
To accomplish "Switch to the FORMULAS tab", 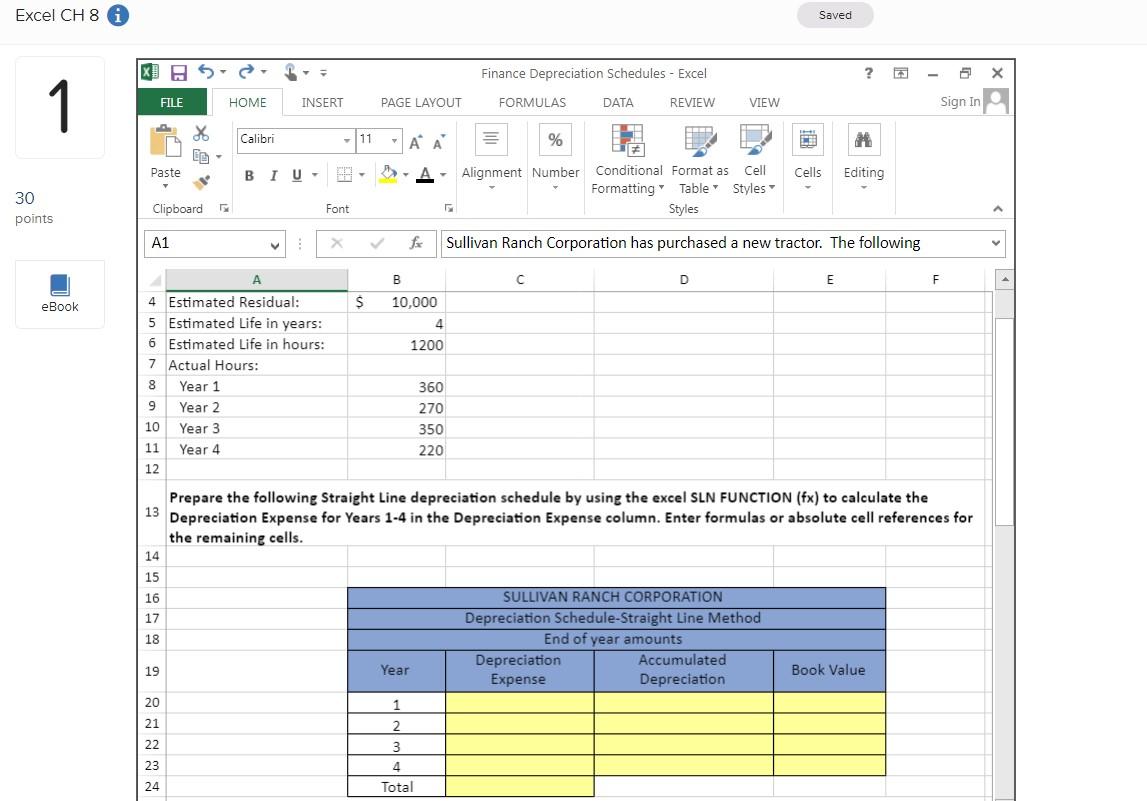I will click(x=532, y=102).
